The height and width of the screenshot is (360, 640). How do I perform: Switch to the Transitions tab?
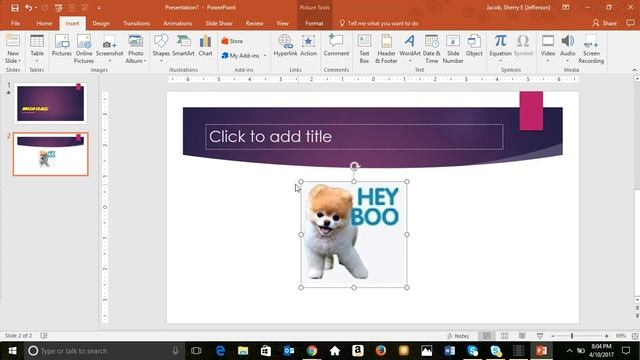point(136,23)
